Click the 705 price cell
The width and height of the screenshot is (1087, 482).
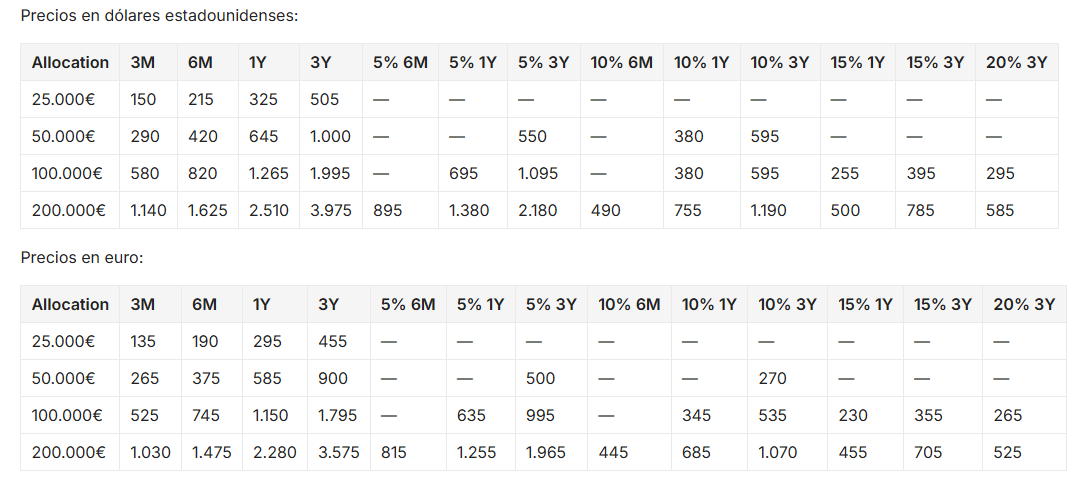point(929,452)
